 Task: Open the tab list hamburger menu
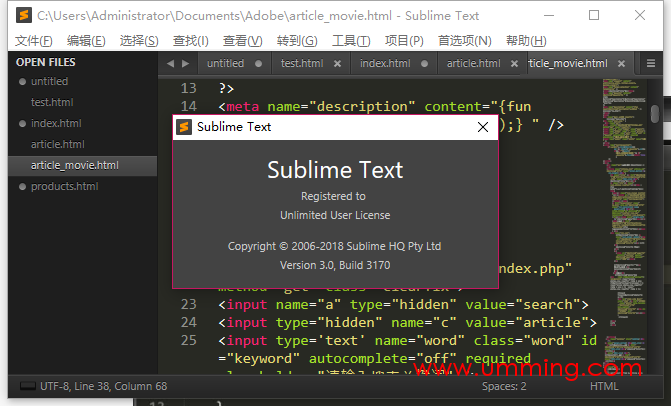[651, 63]
